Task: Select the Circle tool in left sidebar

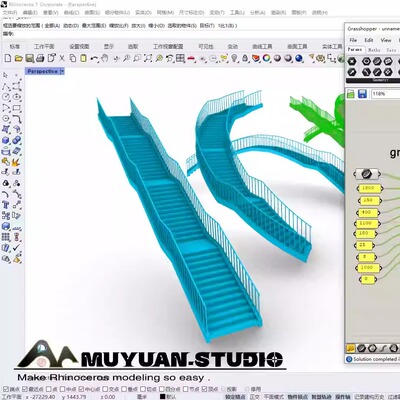Action: [6, 97]
